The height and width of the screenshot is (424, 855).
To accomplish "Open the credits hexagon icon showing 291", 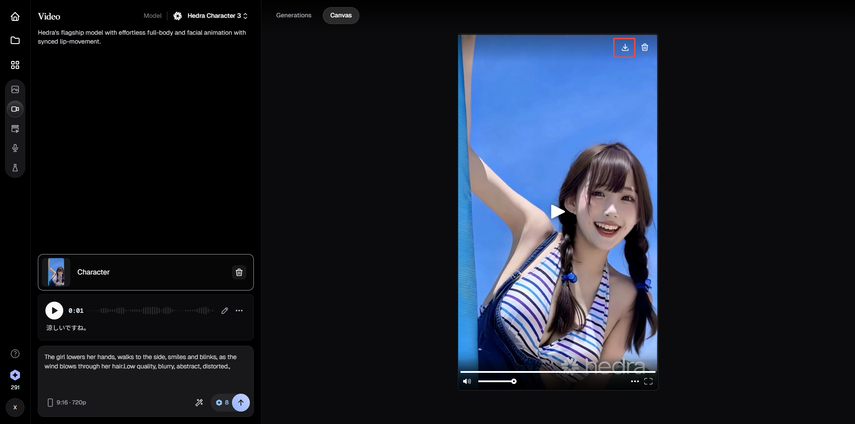I will pyautogui.click(x=15, y=375).
